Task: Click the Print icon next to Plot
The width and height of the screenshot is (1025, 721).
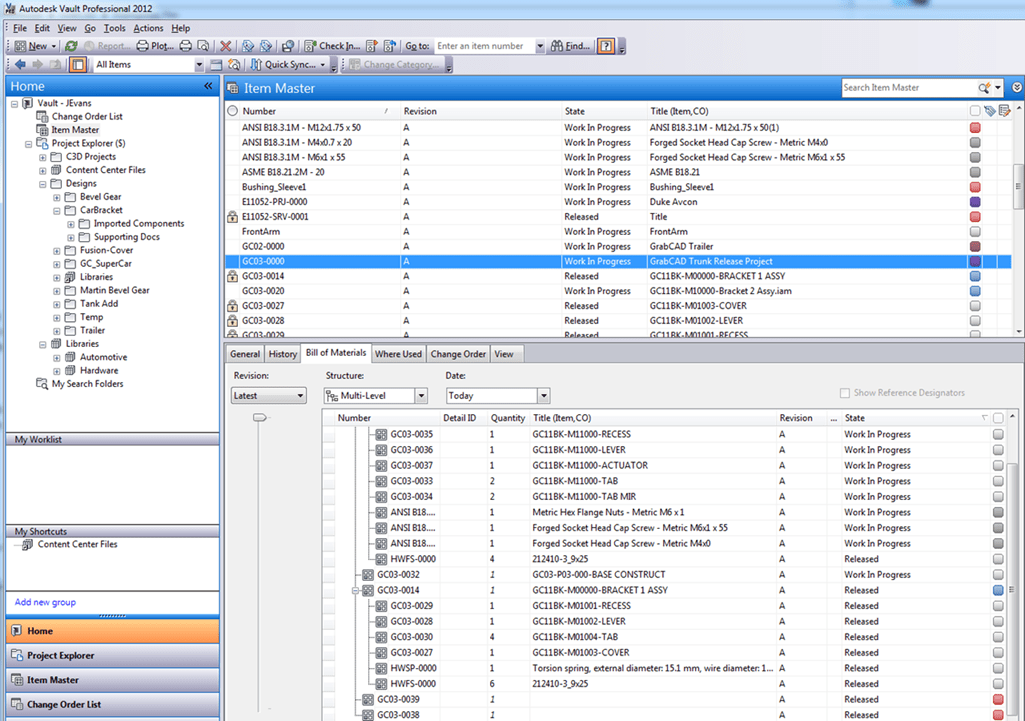Action: click(x=186, y=46)
